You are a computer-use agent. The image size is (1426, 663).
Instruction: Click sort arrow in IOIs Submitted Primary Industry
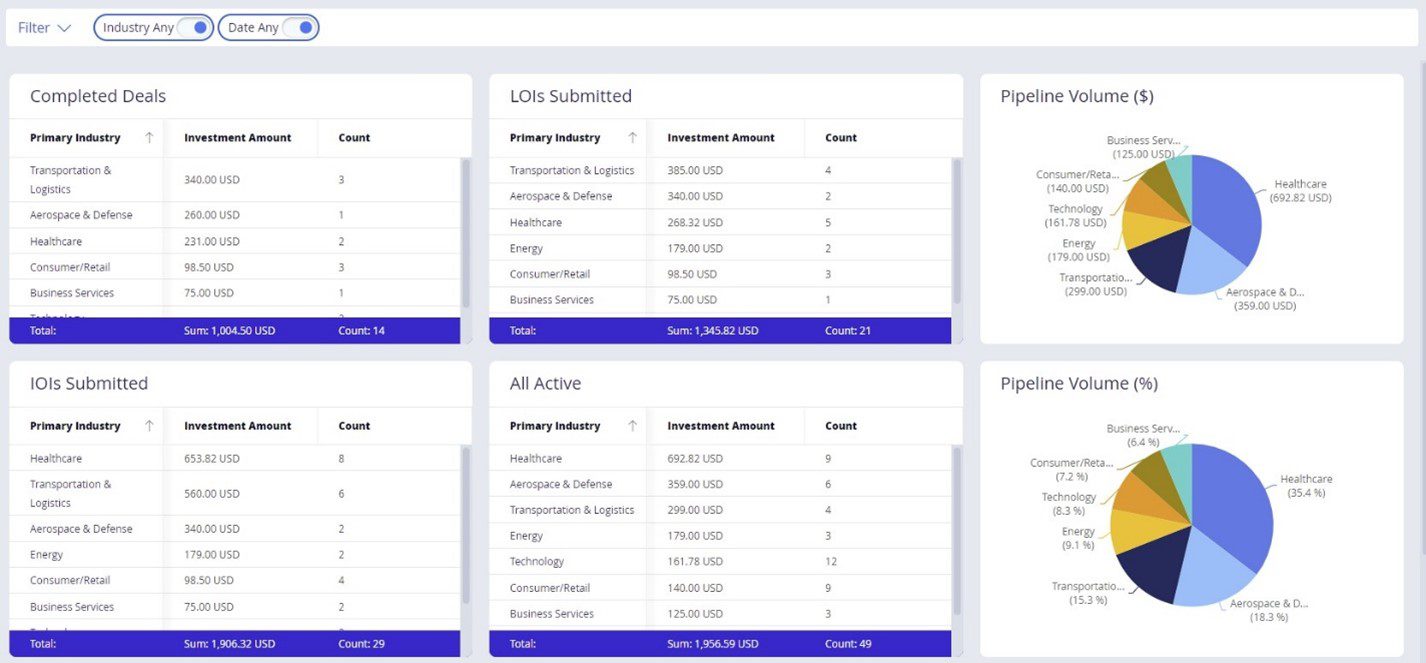[x=149, y=426]
